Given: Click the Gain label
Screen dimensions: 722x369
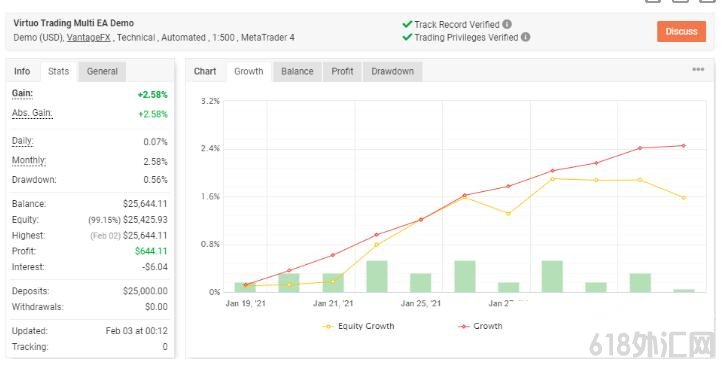Looking at the screenshot, I should pyautogui.click(x=22, y=94).
